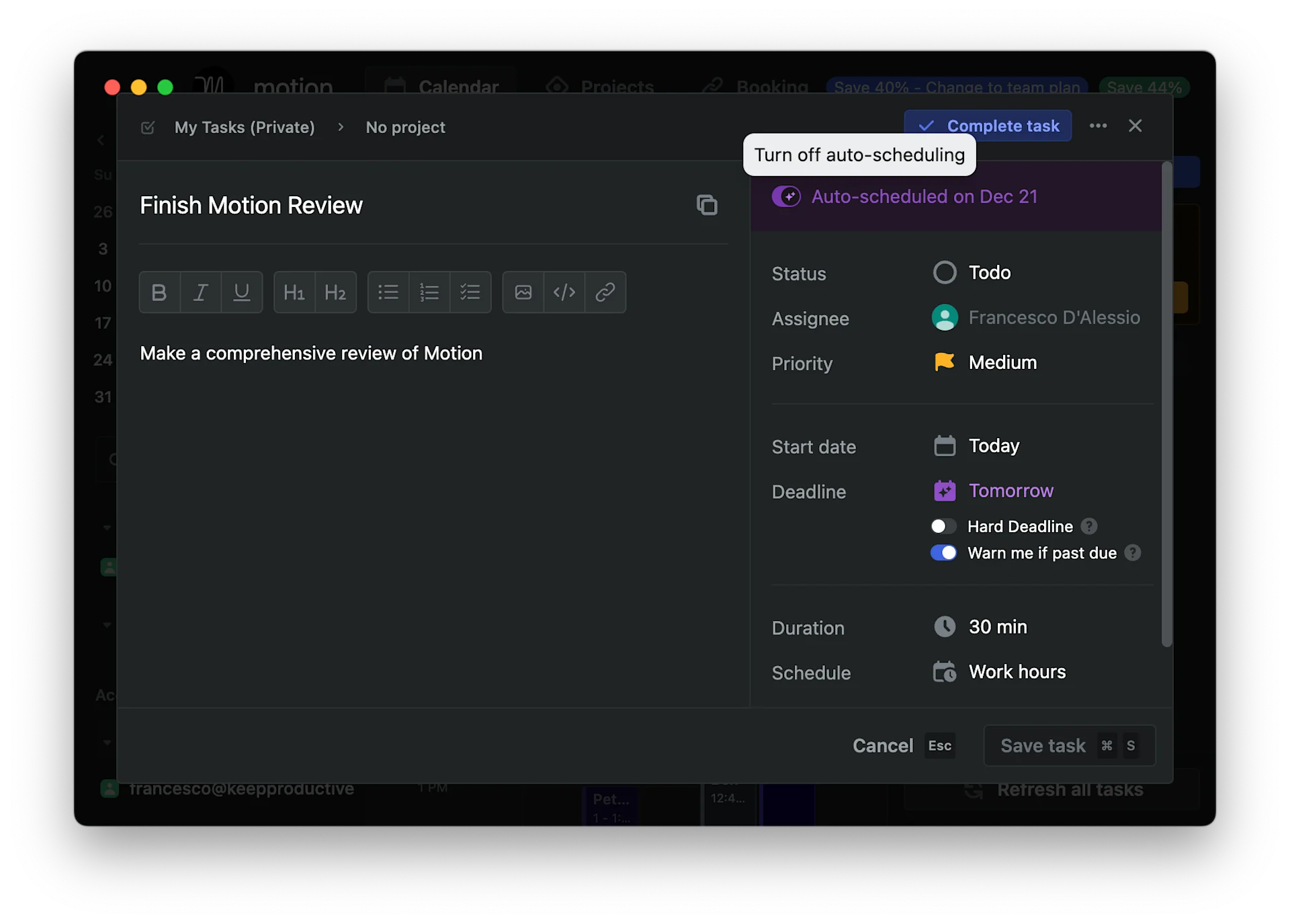Click the Auto-scheduled on Dec 21 label

924,196
